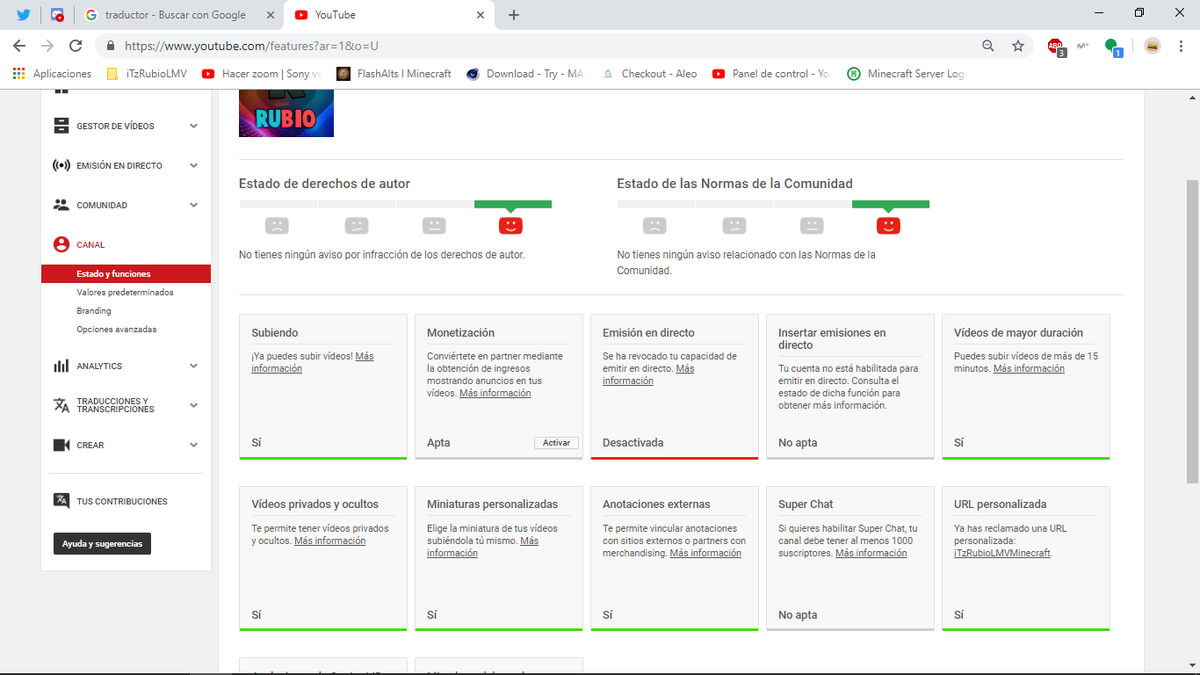Open the FlashAlts Minecraft bookmark

point(394,73)
